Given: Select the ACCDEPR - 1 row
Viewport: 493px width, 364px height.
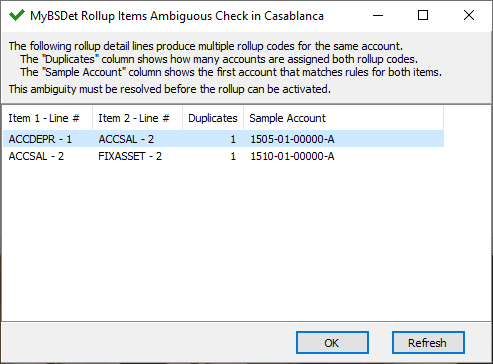Looking at the screenshot, I should coord(223,139).
